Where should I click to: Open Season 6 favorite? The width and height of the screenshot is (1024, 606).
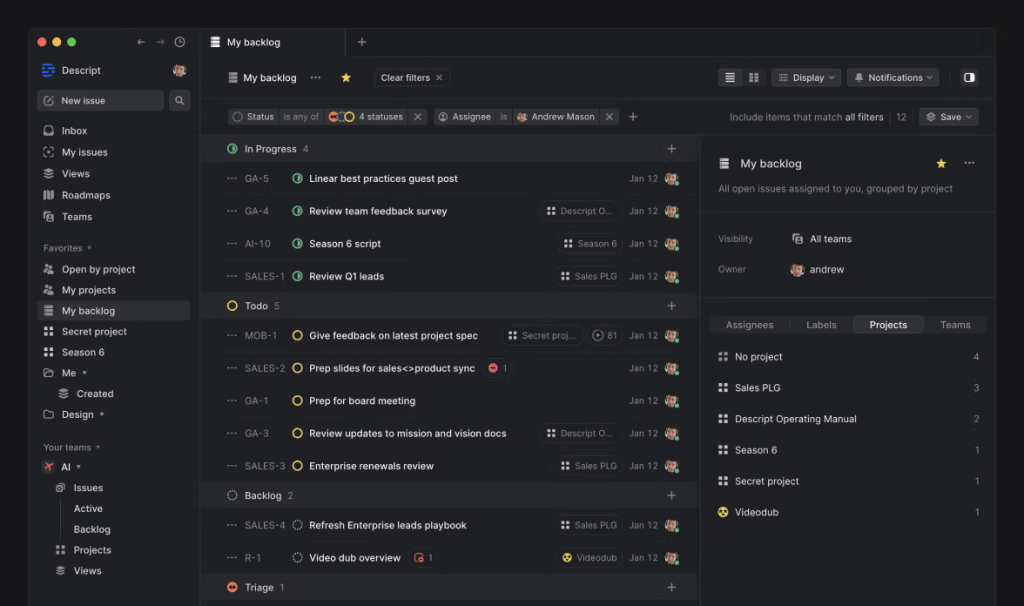114,353
